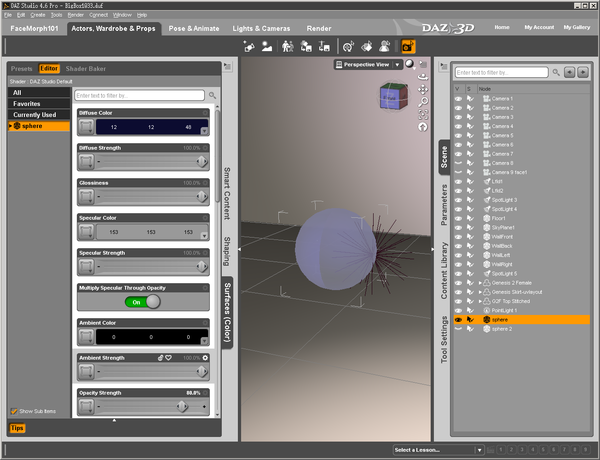Open the Select a Lesson dropdown
This screenshot has height=460, width=600.
(x=479, y=450)
